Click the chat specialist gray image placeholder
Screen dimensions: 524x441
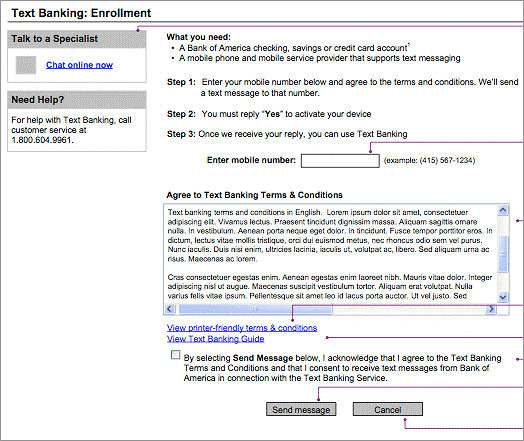pos(26,65)
